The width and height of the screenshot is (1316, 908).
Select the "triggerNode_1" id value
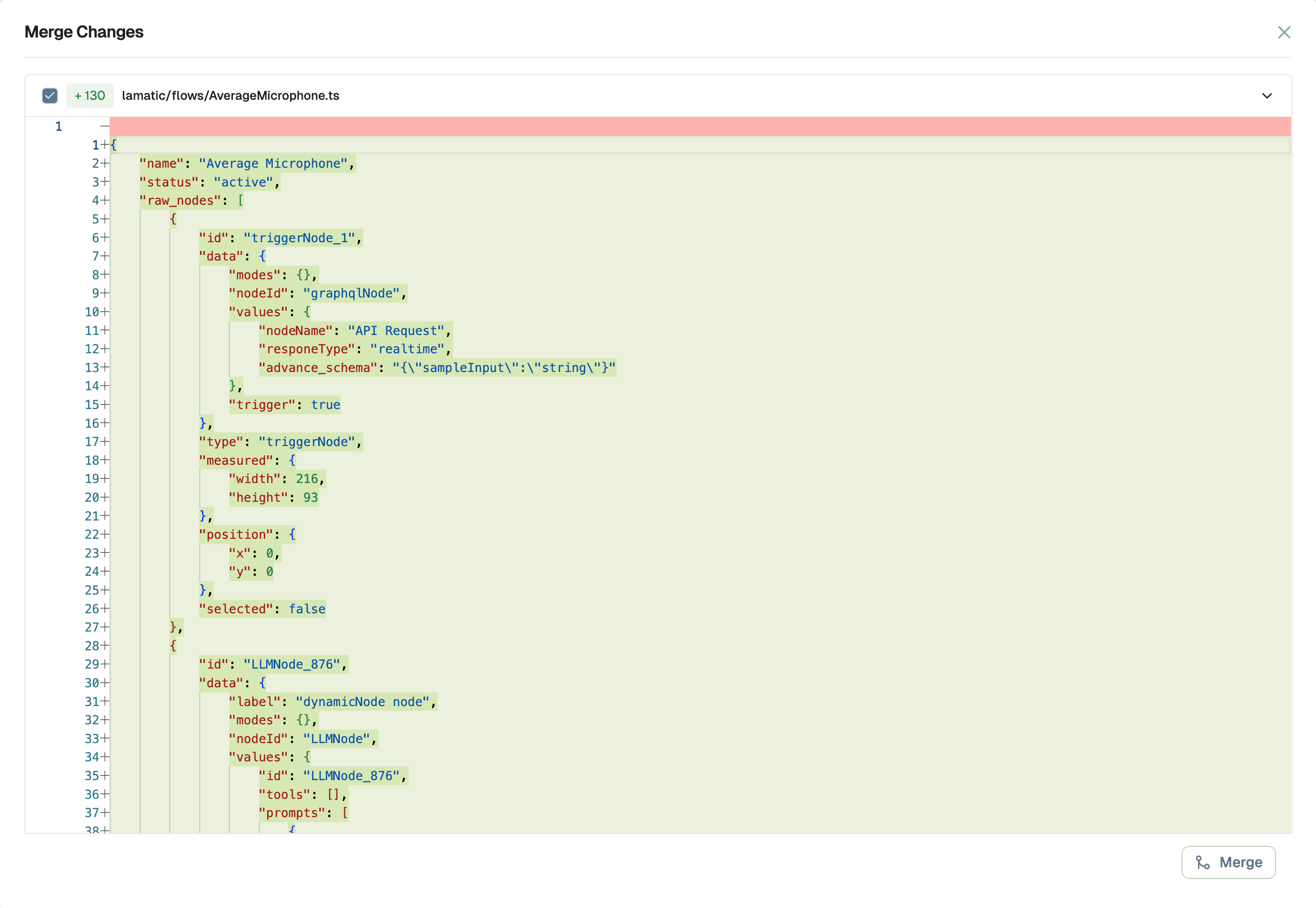[x=301, y=238]
